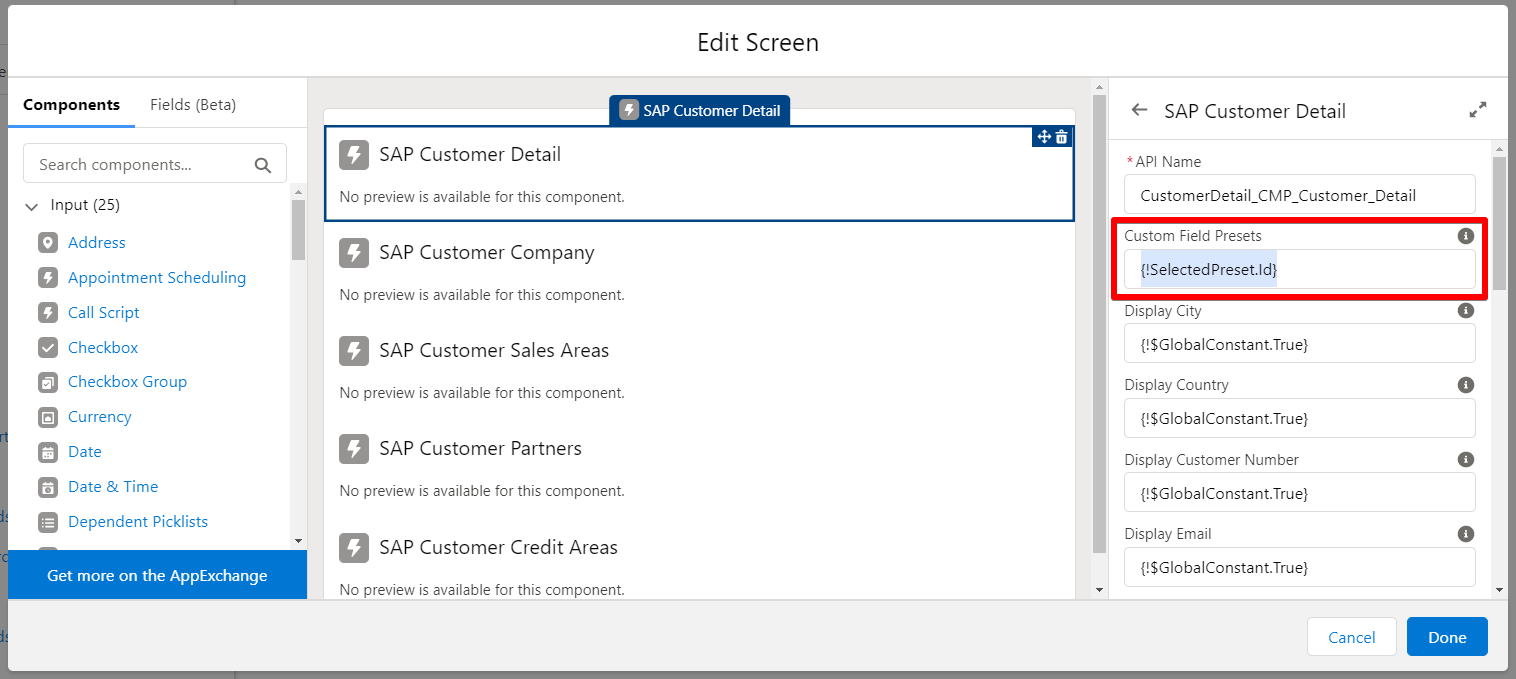Click the SAP Customer Detail canvas header label

711,110
